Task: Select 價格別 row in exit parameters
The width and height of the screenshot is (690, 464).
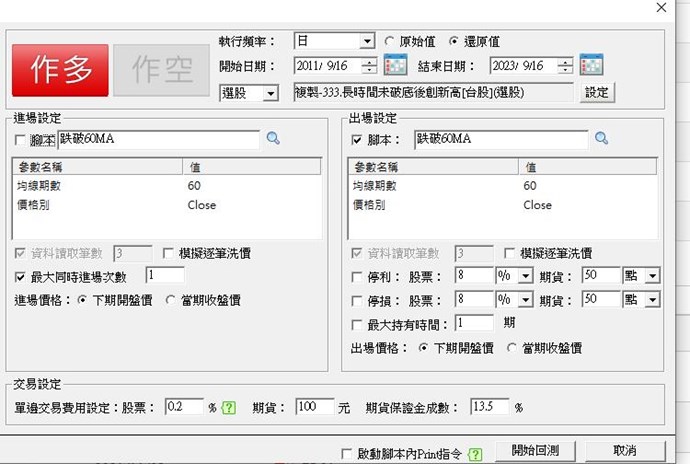Action: tap(503, 205)
